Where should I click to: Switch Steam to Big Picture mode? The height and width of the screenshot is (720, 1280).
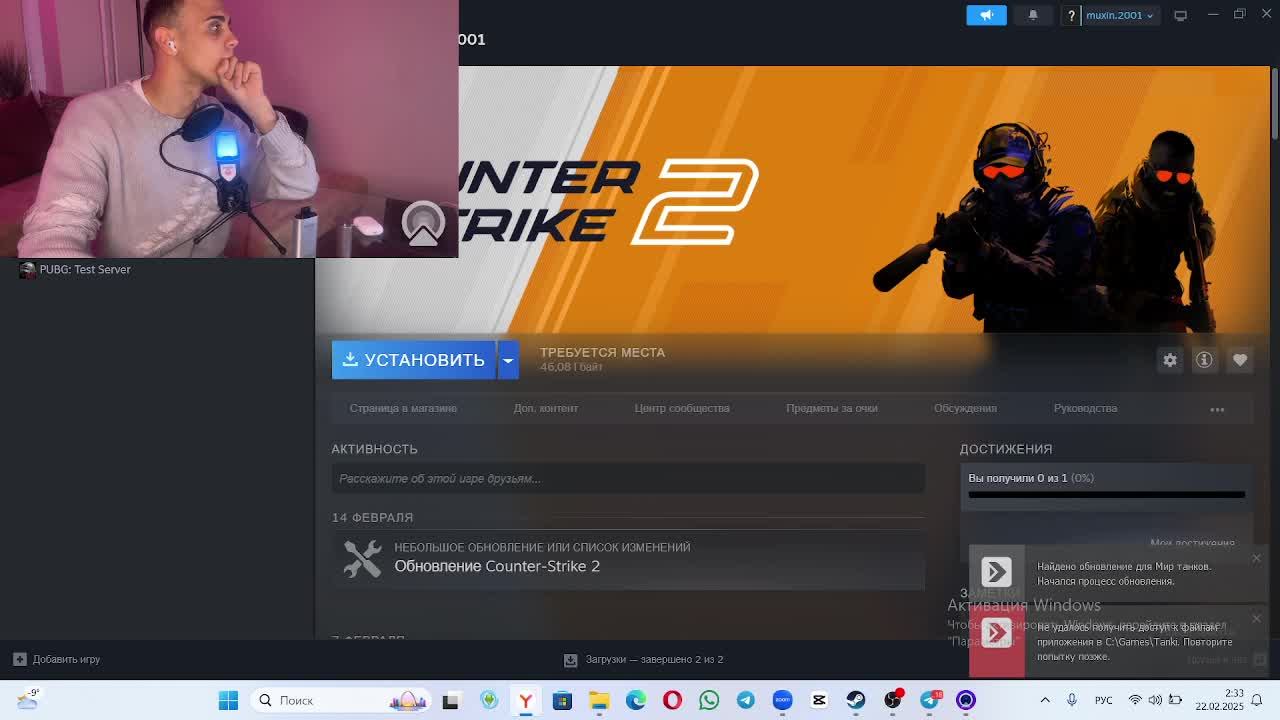tap(1180, 15)
